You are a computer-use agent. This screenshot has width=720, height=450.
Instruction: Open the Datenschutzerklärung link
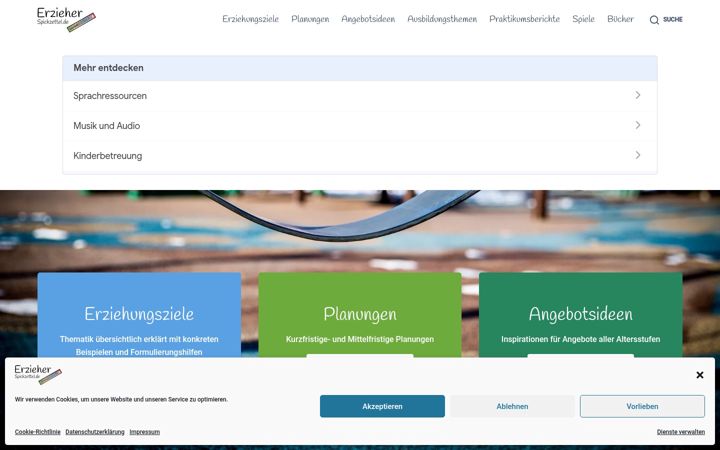[95, 432]
